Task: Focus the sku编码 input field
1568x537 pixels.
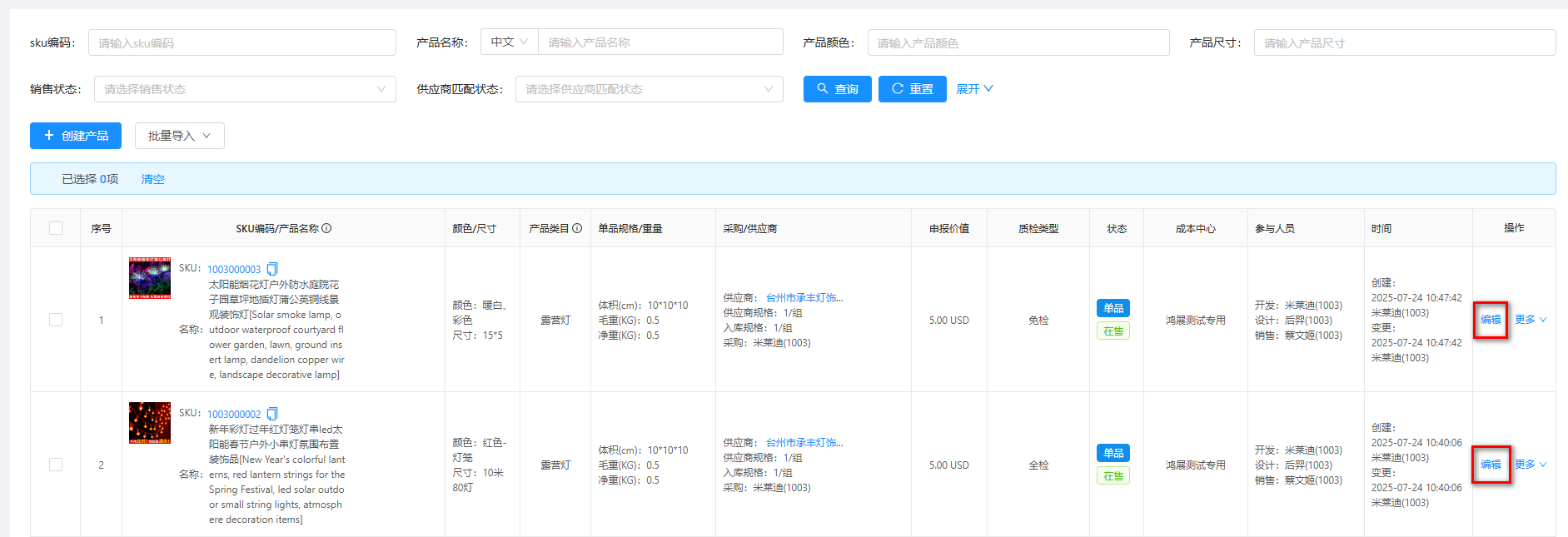Action: coord(241,42)
